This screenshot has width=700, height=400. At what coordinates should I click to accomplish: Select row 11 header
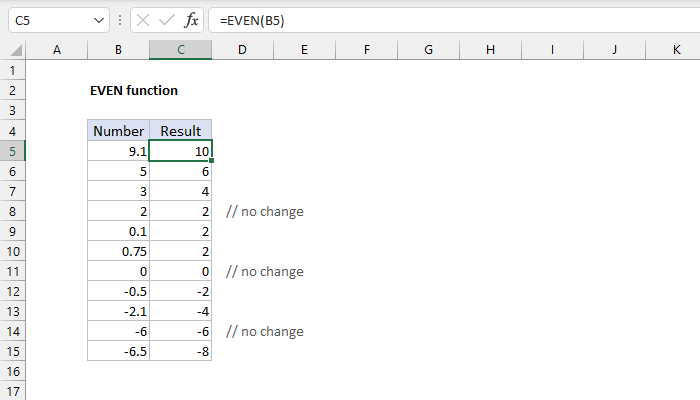pyautogui.click(x=13, y=271)
